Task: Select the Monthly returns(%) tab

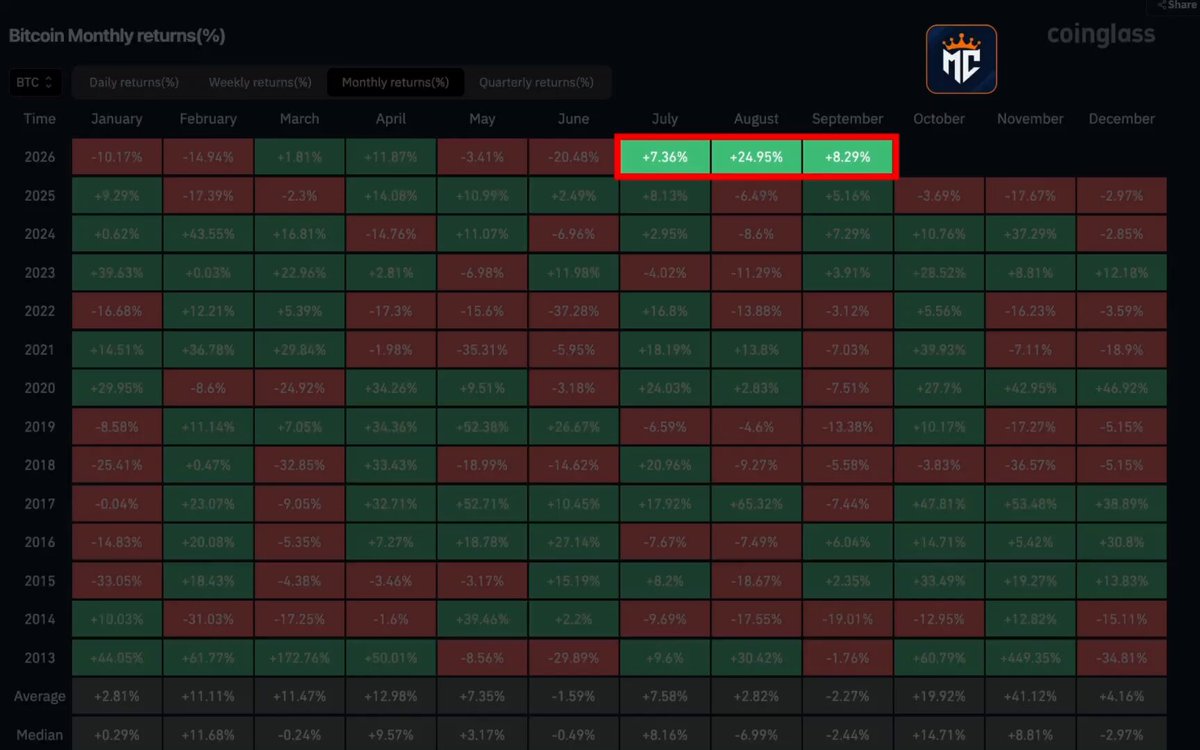Action: point(395,82)
